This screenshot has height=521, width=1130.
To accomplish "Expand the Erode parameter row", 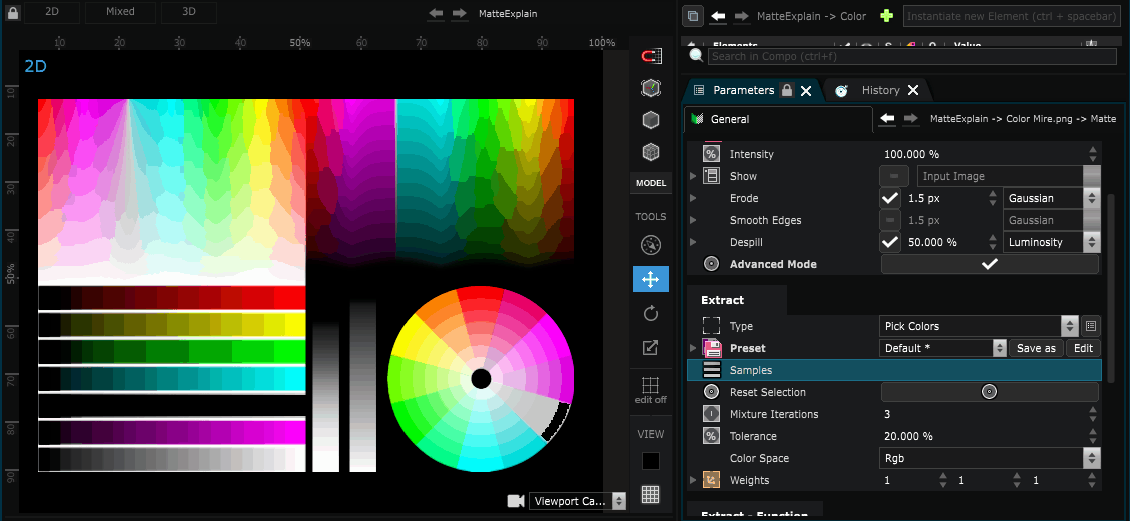I will pyautogui.click(x=693, y=198).
